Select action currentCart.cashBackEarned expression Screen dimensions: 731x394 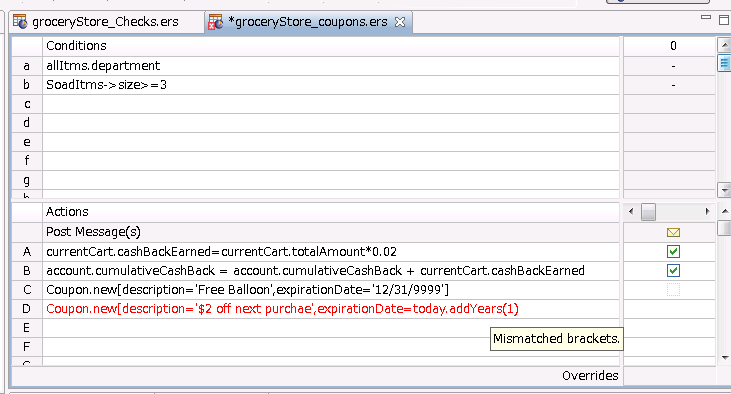point(331,252)
